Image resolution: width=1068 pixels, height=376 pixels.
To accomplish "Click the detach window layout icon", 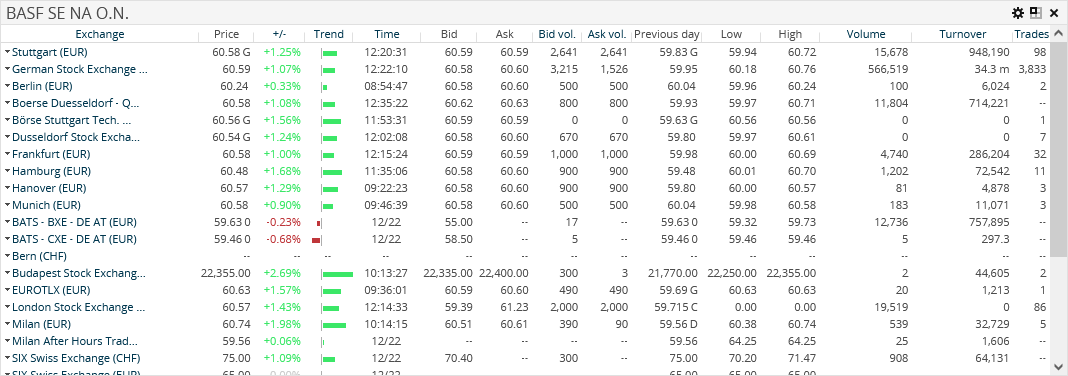I will point(1035,13).
